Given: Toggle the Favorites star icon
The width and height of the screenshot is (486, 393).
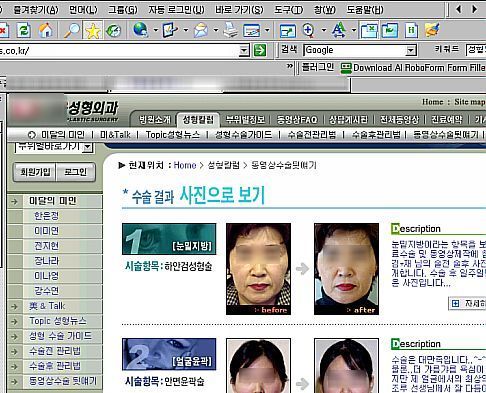Looking at the screenshot, I should click(93, 31).
